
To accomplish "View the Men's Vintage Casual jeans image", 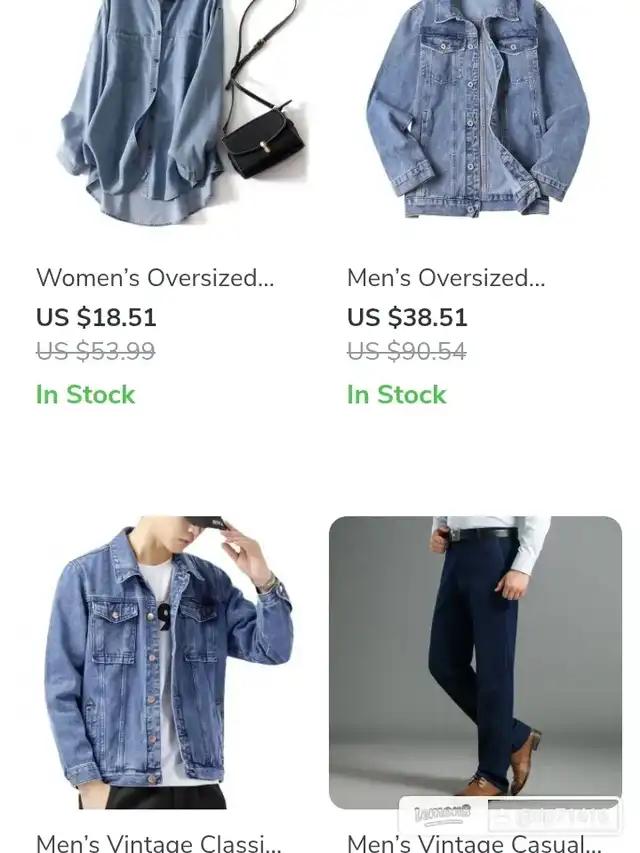I will pyautogui.click(x=476, y=662).
